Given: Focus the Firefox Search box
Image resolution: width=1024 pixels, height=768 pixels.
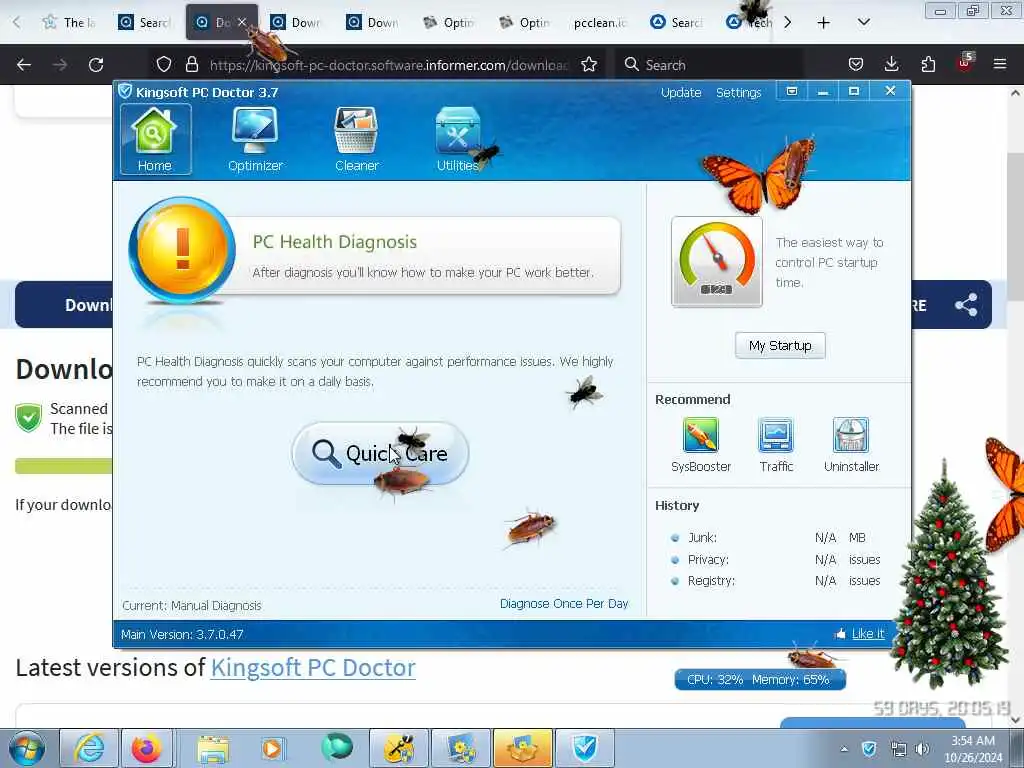Looking at the screenshot, I should pyautogui.click(x=712, y=65).
